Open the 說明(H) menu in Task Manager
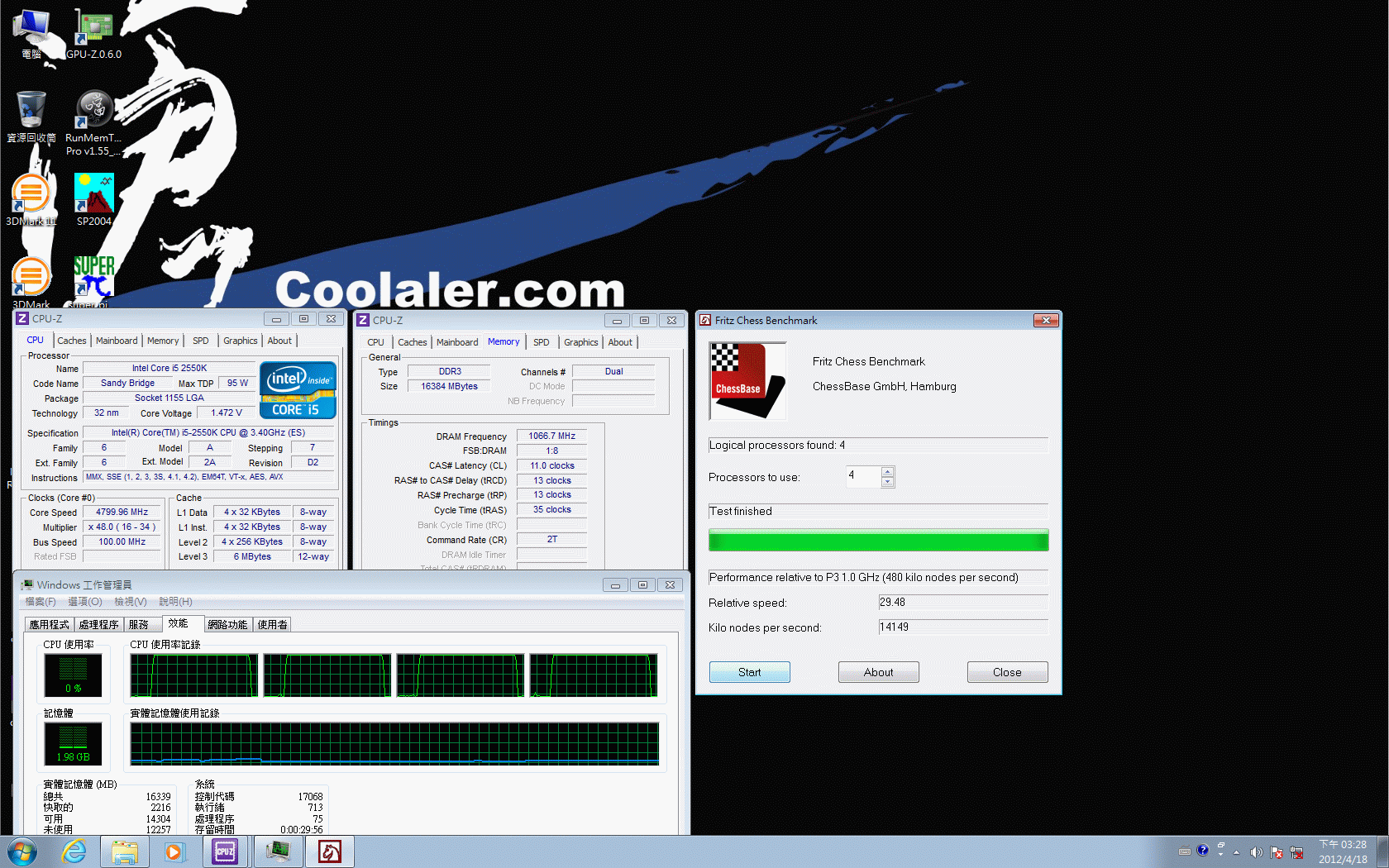The image size is (1389, 868). click(175, 602)
